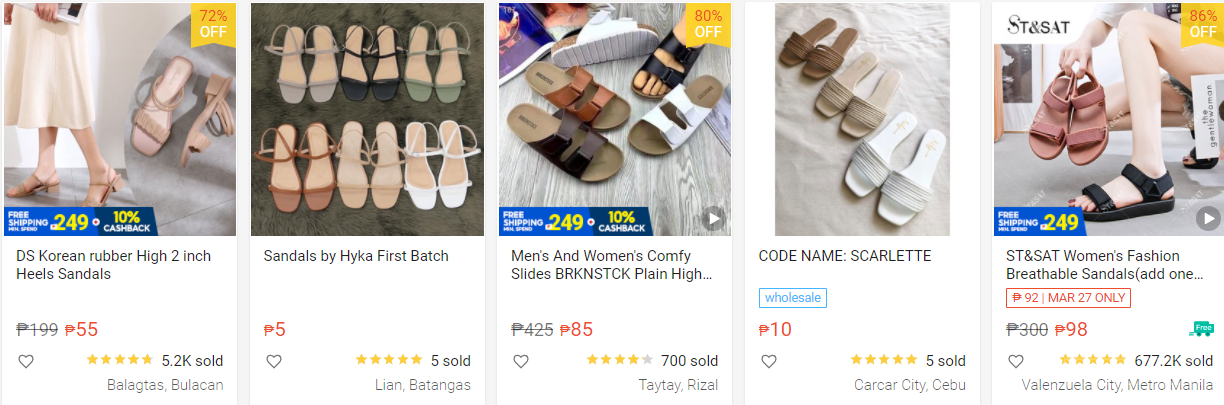Tap heart on ST&SAT Women's Sandals
Viewport: 1224px width, 405px height.
coord(1016,361)
